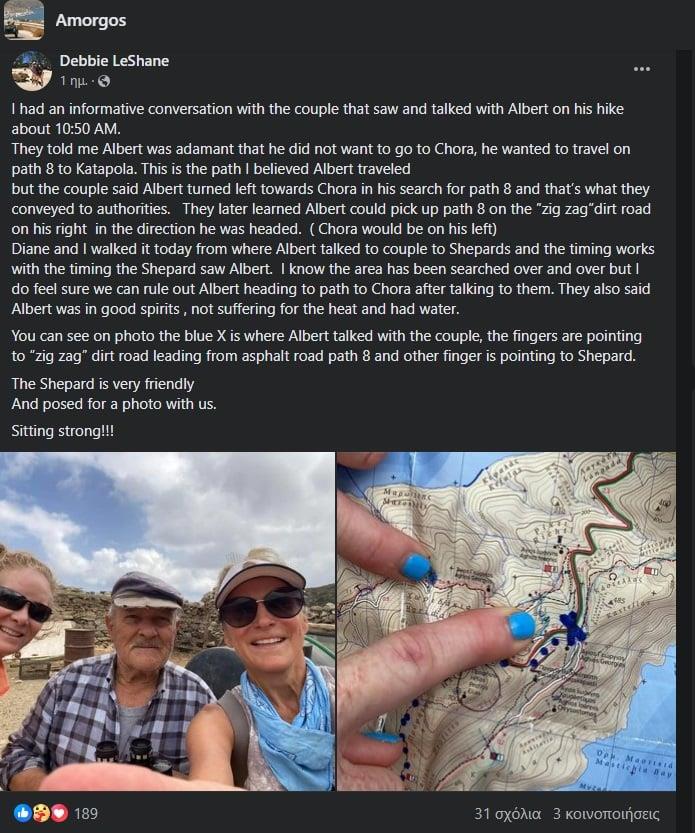Click Debbie LeShane's profile picture
Image resolution: width=695 pixels, height=833 pixels.
tap(32, 71)
